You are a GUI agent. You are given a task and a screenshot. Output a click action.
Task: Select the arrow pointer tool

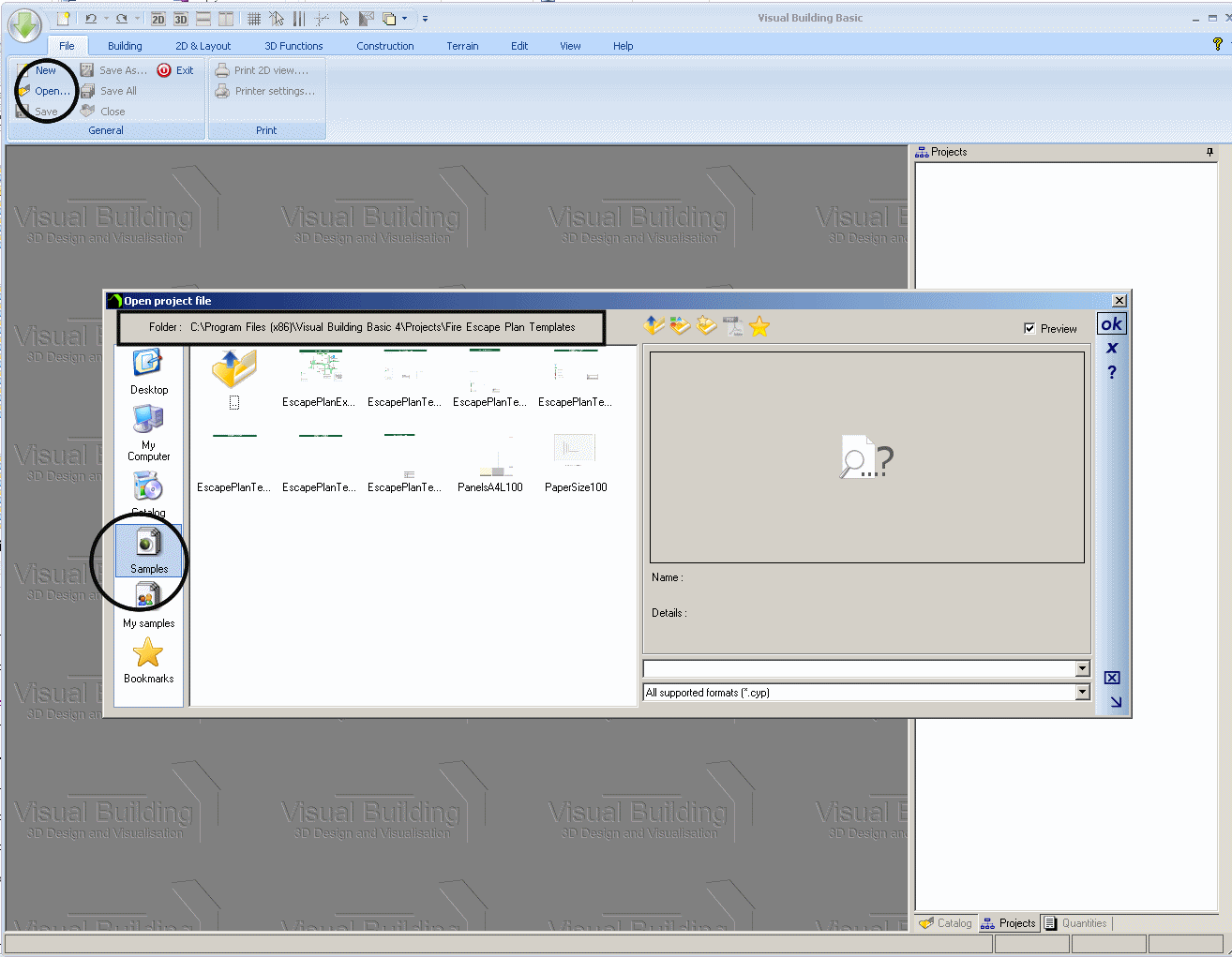344,19
